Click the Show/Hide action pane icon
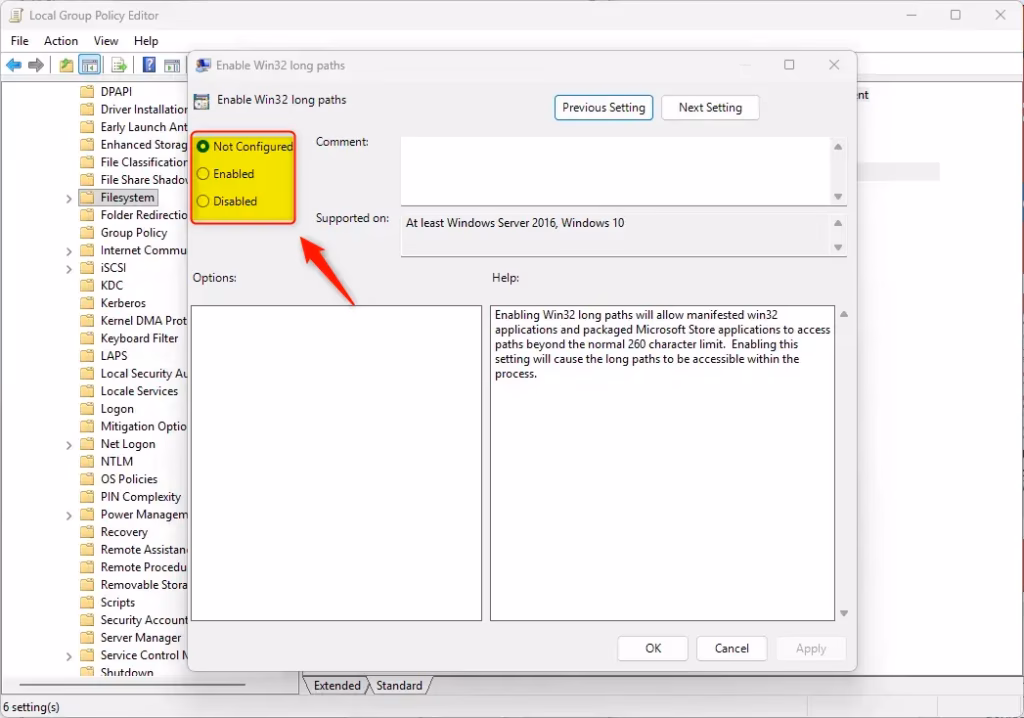 pyautogui.click(x=172, y=65)
